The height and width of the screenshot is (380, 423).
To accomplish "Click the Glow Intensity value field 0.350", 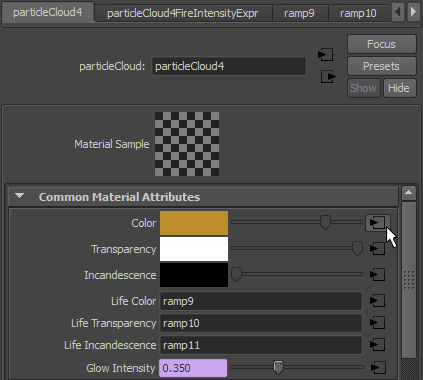I will tap(193, 368).
